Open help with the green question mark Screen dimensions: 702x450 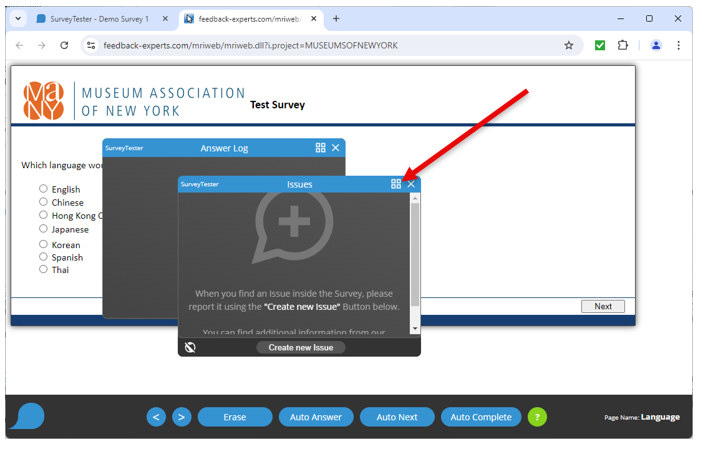coord(537,418)
